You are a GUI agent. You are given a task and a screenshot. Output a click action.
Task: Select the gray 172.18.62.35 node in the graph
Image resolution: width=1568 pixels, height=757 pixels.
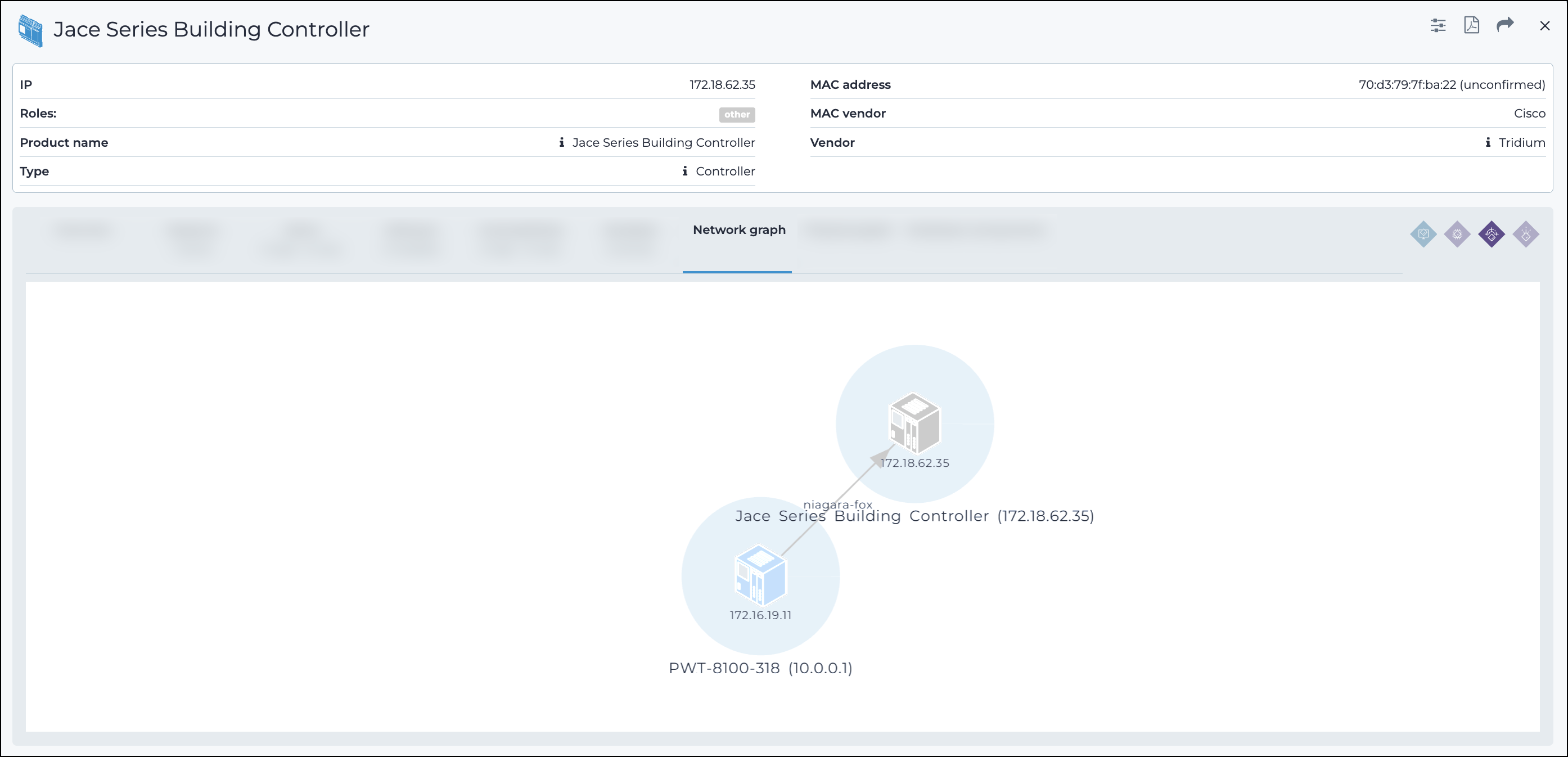pos(914,423)
